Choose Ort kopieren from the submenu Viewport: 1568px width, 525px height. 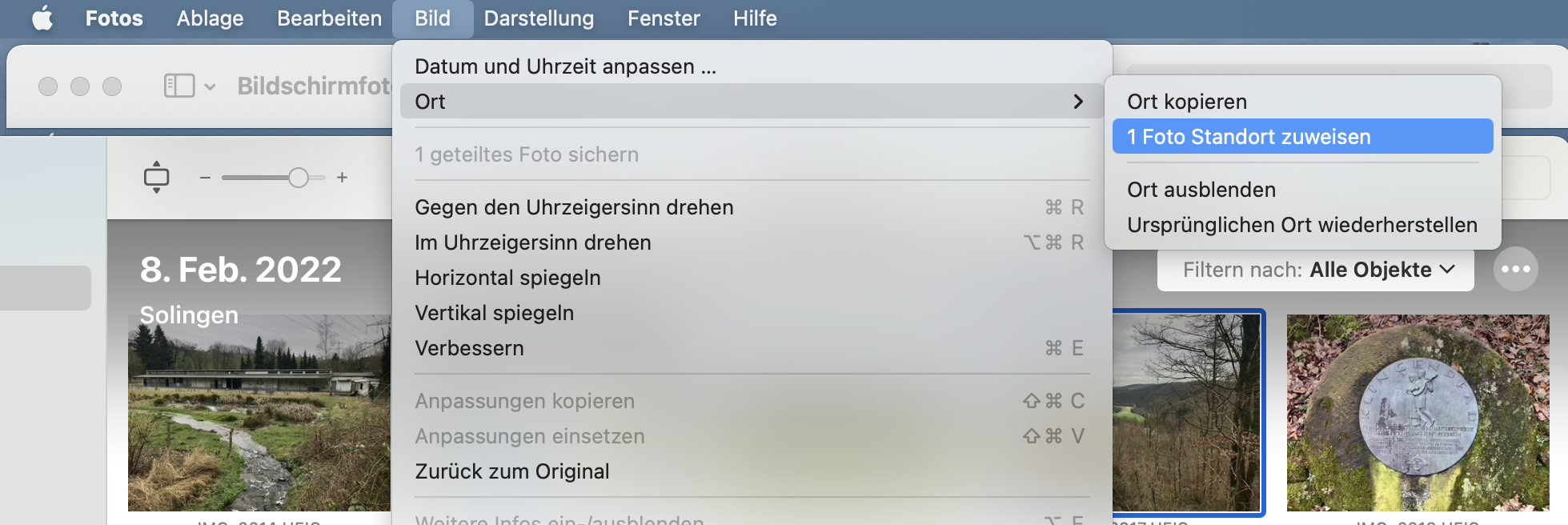point(1187,102)
